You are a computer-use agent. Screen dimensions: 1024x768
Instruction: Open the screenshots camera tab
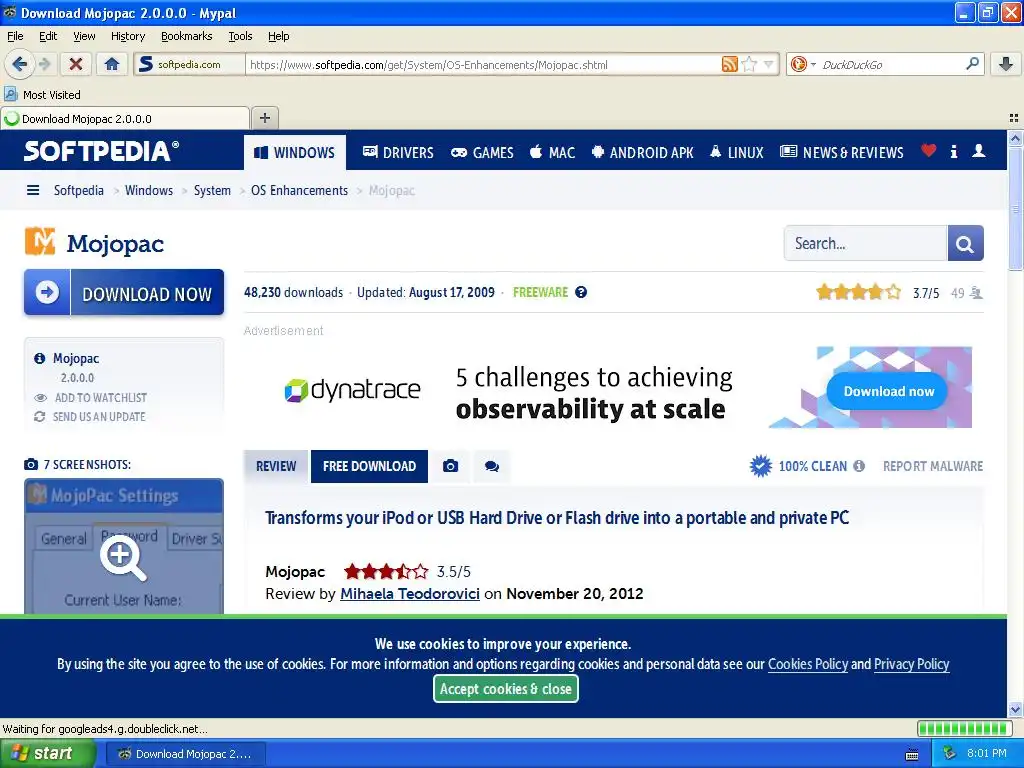click(x=451, y=466)
